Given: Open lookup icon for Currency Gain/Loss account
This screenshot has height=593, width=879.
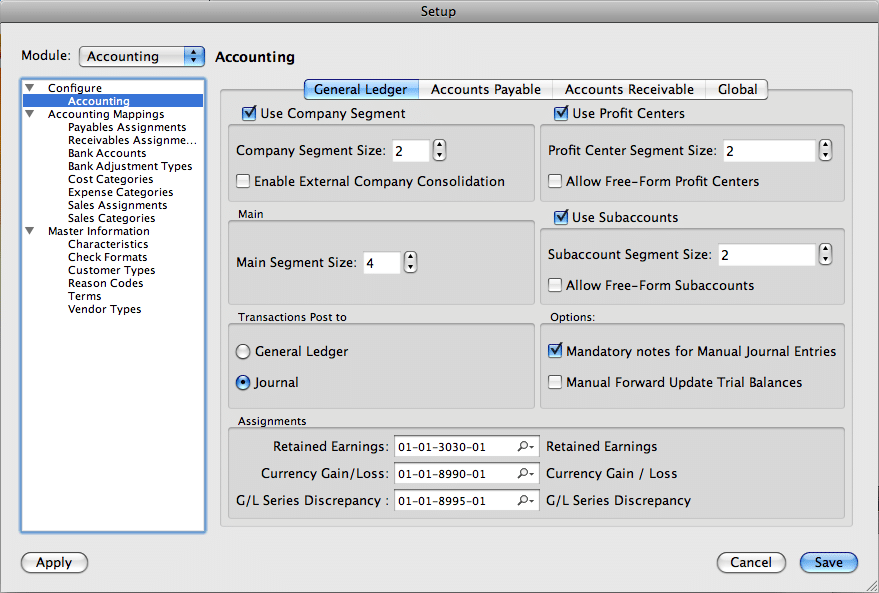Looking at the screenshot, I should click(525, 474).
